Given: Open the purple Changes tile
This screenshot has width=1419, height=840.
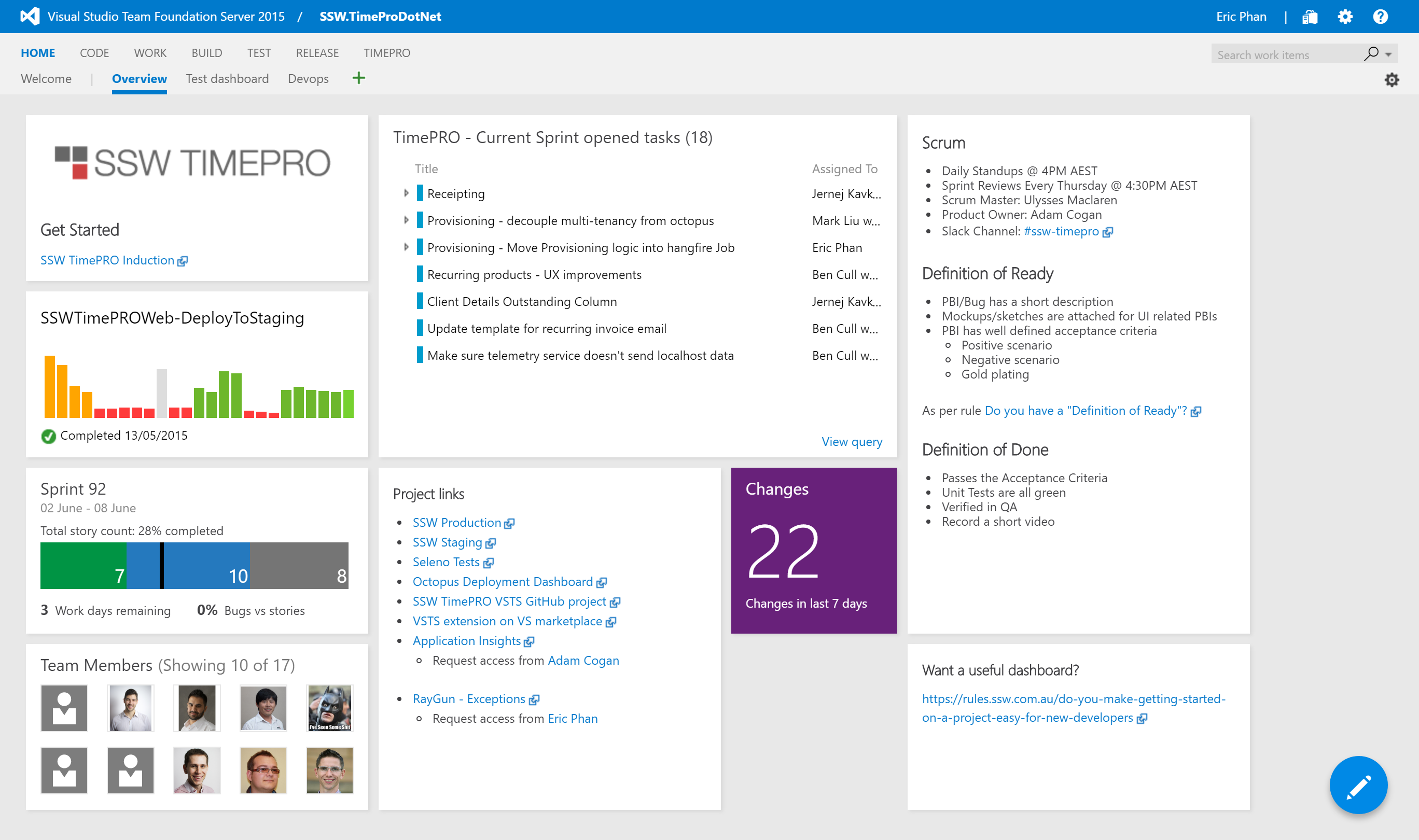Looking at the screenshot, I should coord(813,550).
